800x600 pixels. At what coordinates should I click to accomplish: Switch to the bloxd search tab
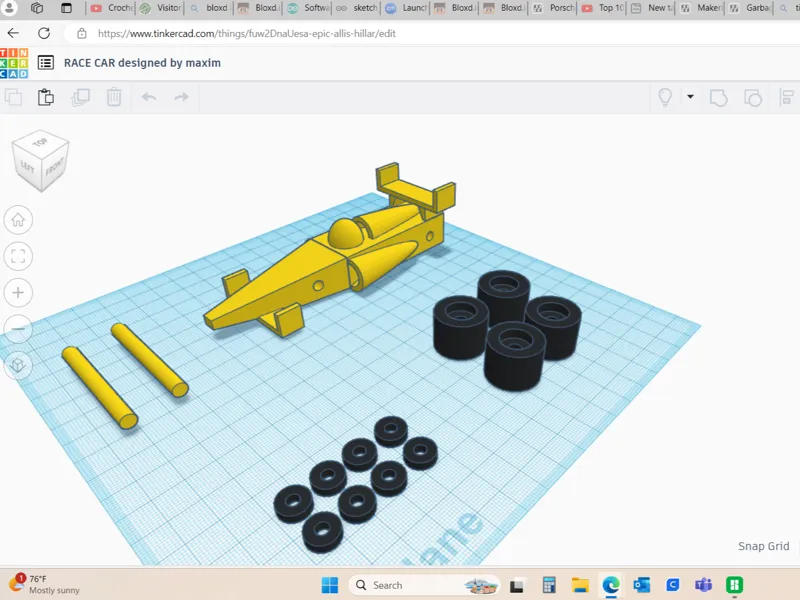210,8
